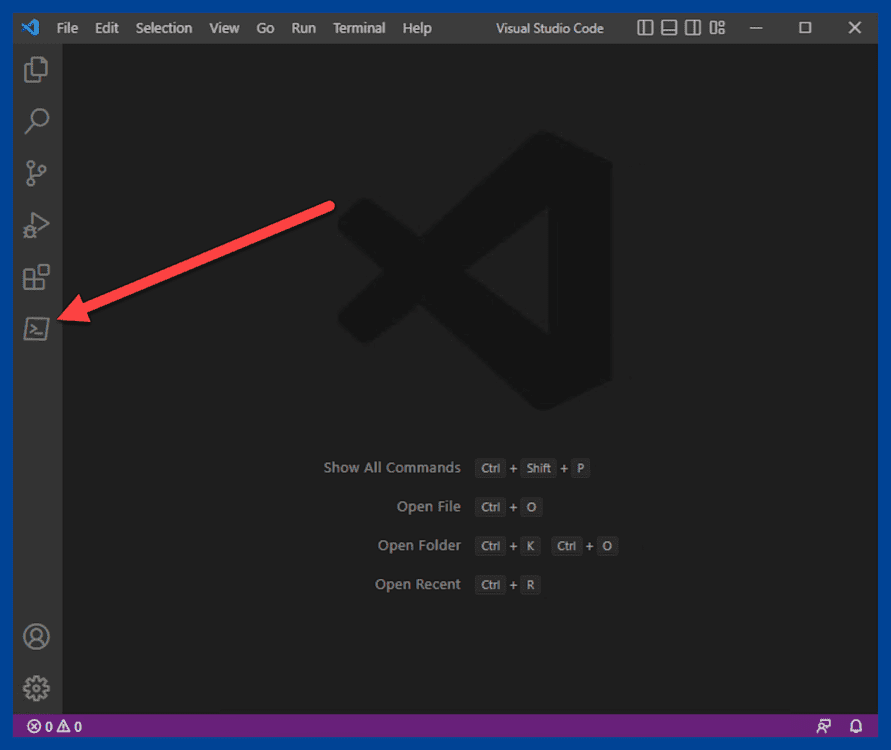Open the Terminal menu
Viewport: 891px width, 750px height.
coord(359,28)
